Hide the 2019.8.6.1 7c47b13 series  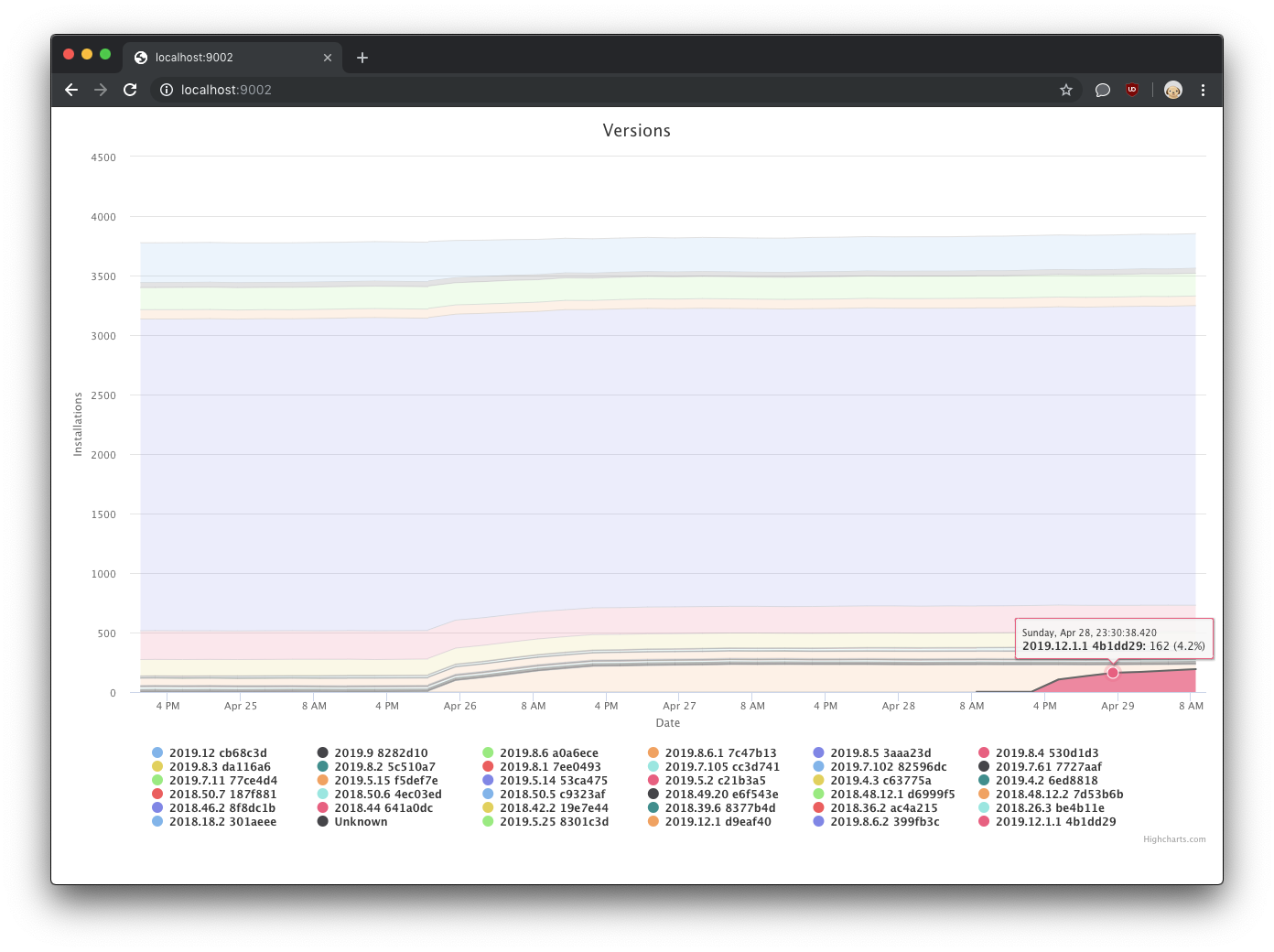point(712,753)
